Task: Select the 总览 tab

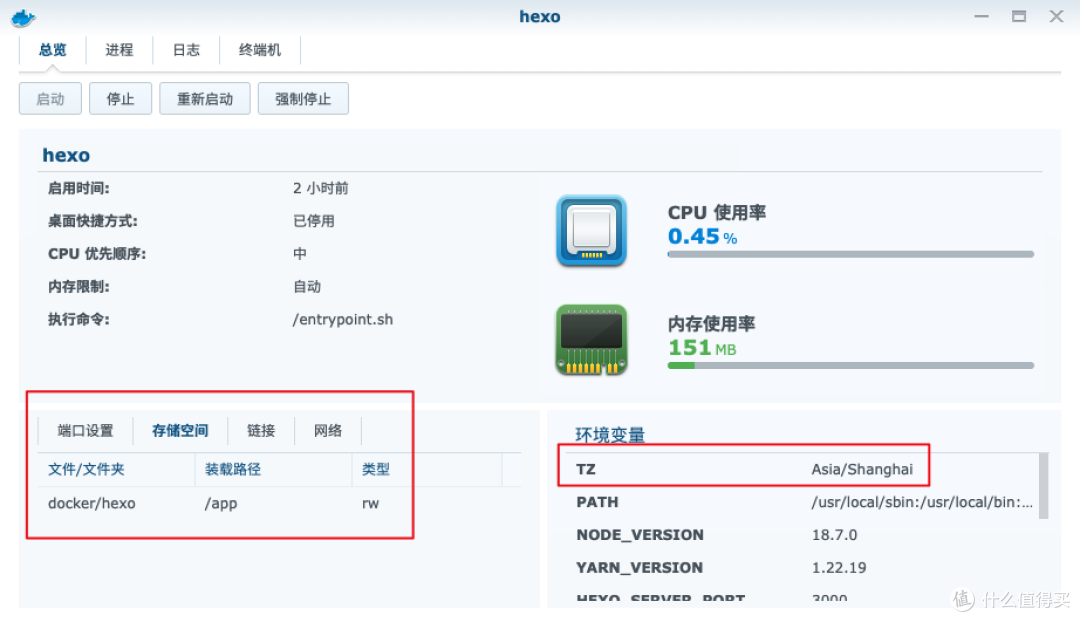Action: [x=53, y=50]
